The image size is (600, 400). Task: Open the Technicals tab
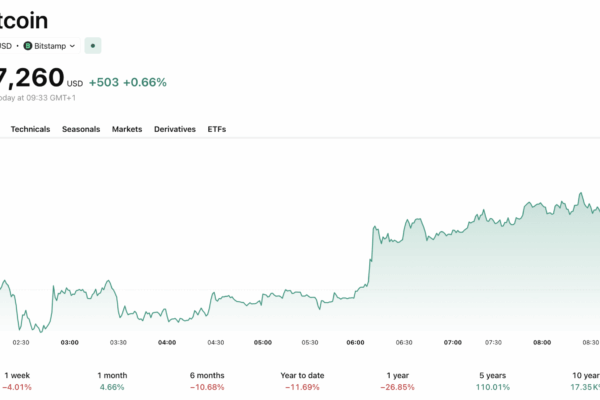point(30,129)
